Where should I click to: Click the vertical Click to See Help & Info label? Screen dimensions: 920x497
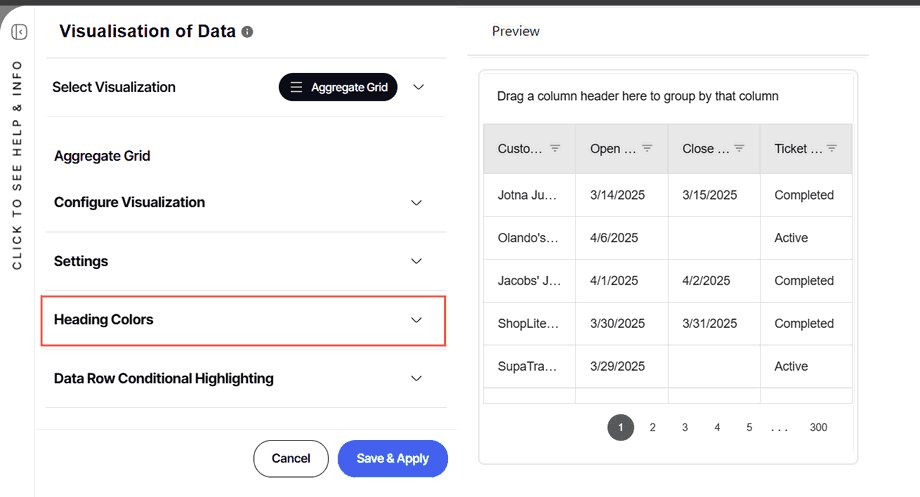coord(18,164)
